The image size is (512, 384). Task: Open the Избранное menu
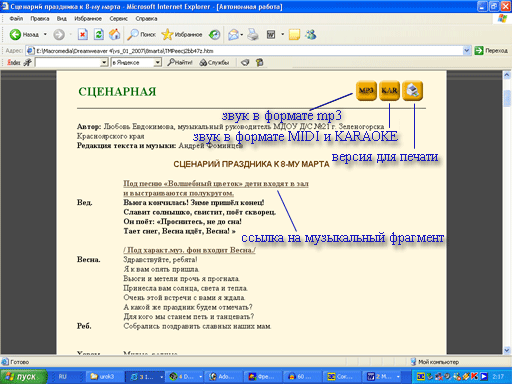tap(88, 19)
